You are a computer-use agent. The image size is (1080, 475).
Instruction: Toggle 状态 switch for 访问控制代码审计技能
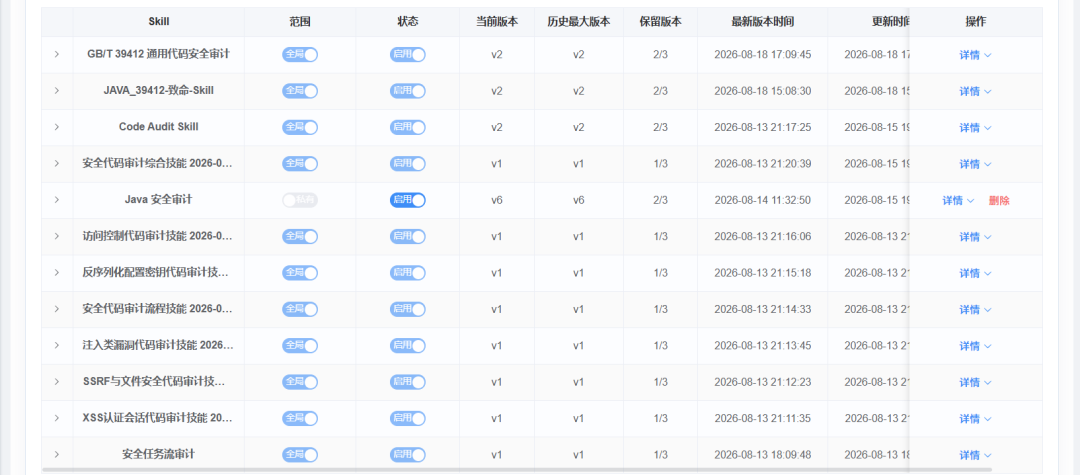(408, 236)
